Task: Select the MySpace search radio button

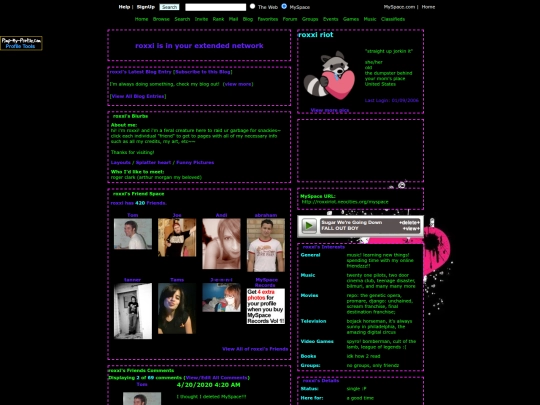Action: (284, 6)
